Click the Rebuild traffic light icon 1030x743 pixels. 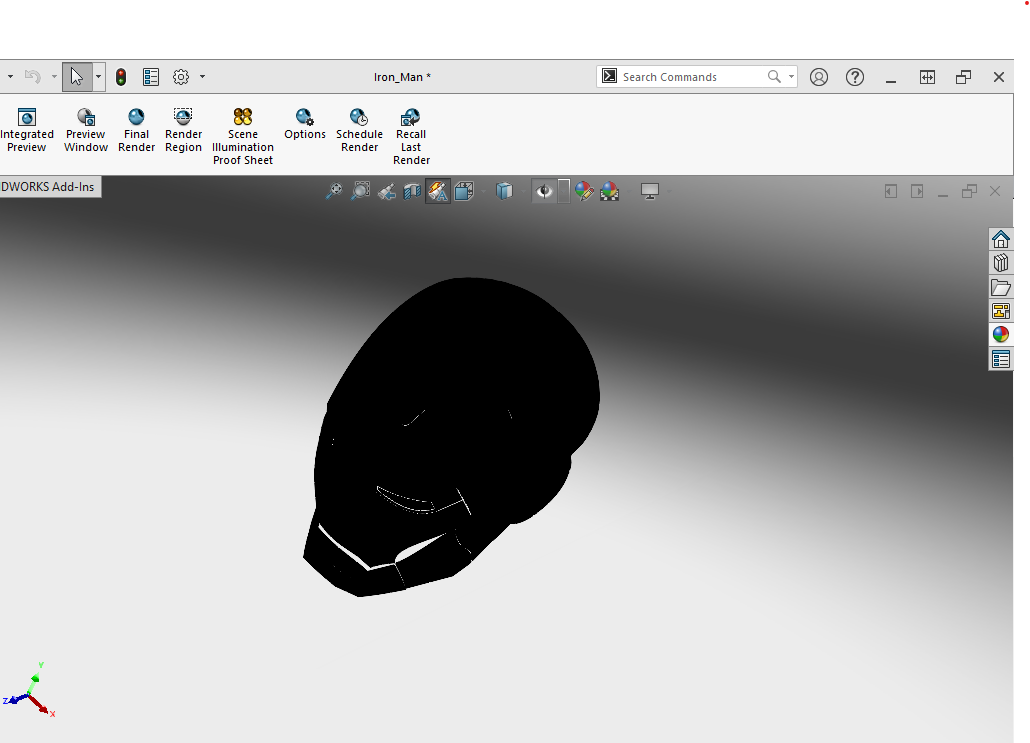(x=121, y=77)
